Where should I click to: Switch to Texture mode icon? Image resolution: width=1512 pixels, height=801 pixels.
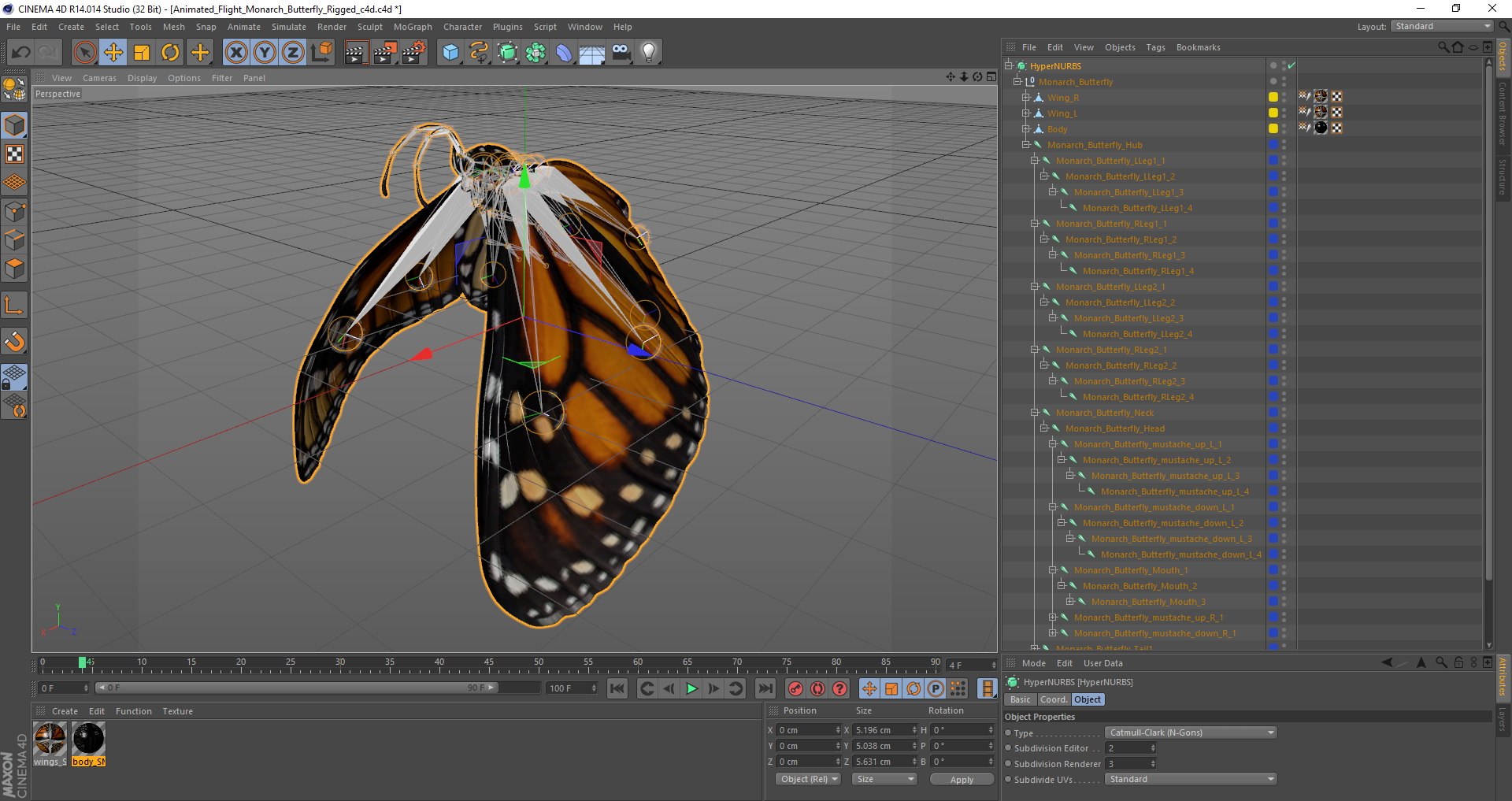[x=15, y=154]
